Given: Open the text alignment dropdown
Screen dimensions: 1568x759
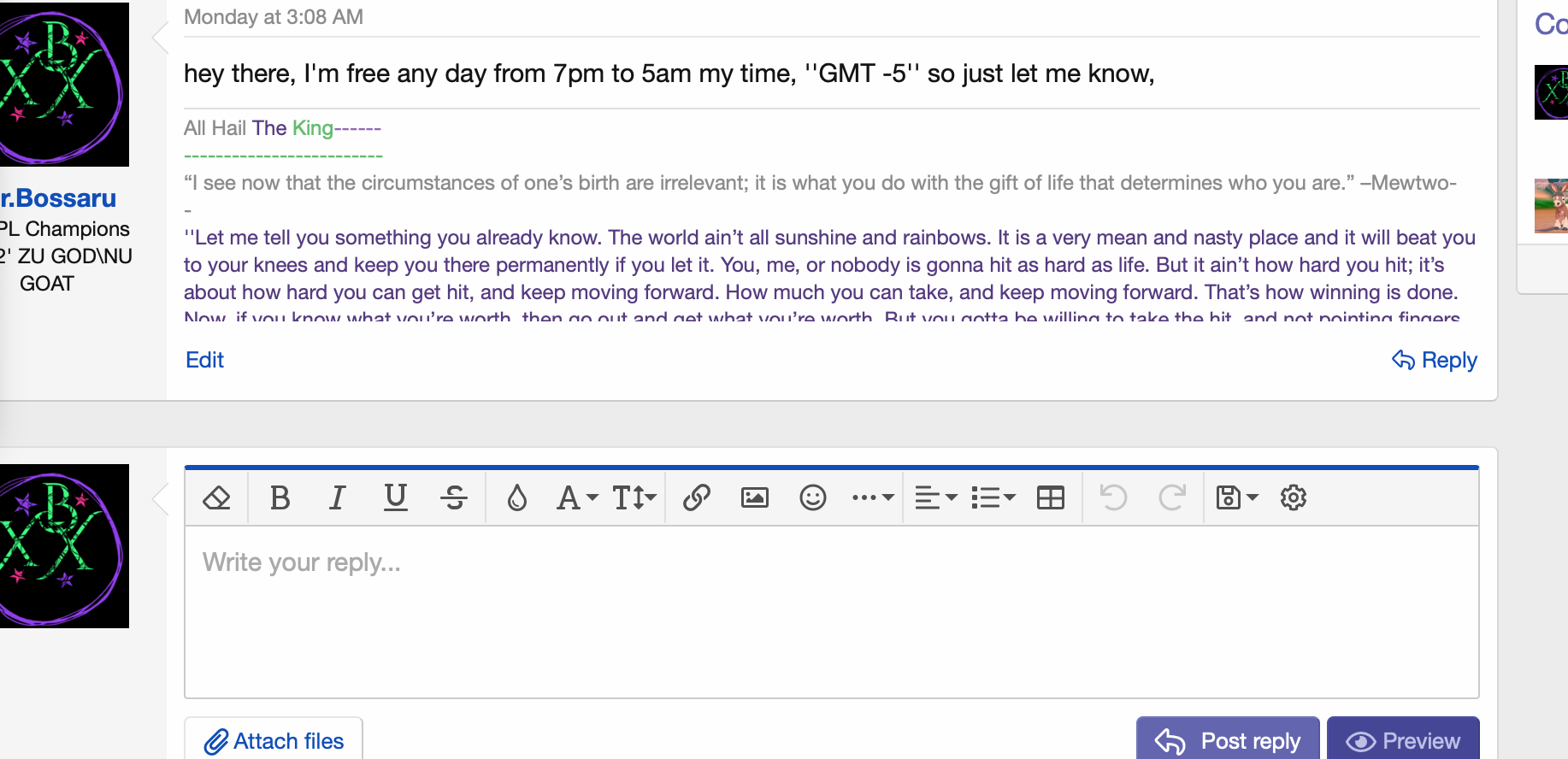Looking at the screenshot, I should click(x=935, y=497).
